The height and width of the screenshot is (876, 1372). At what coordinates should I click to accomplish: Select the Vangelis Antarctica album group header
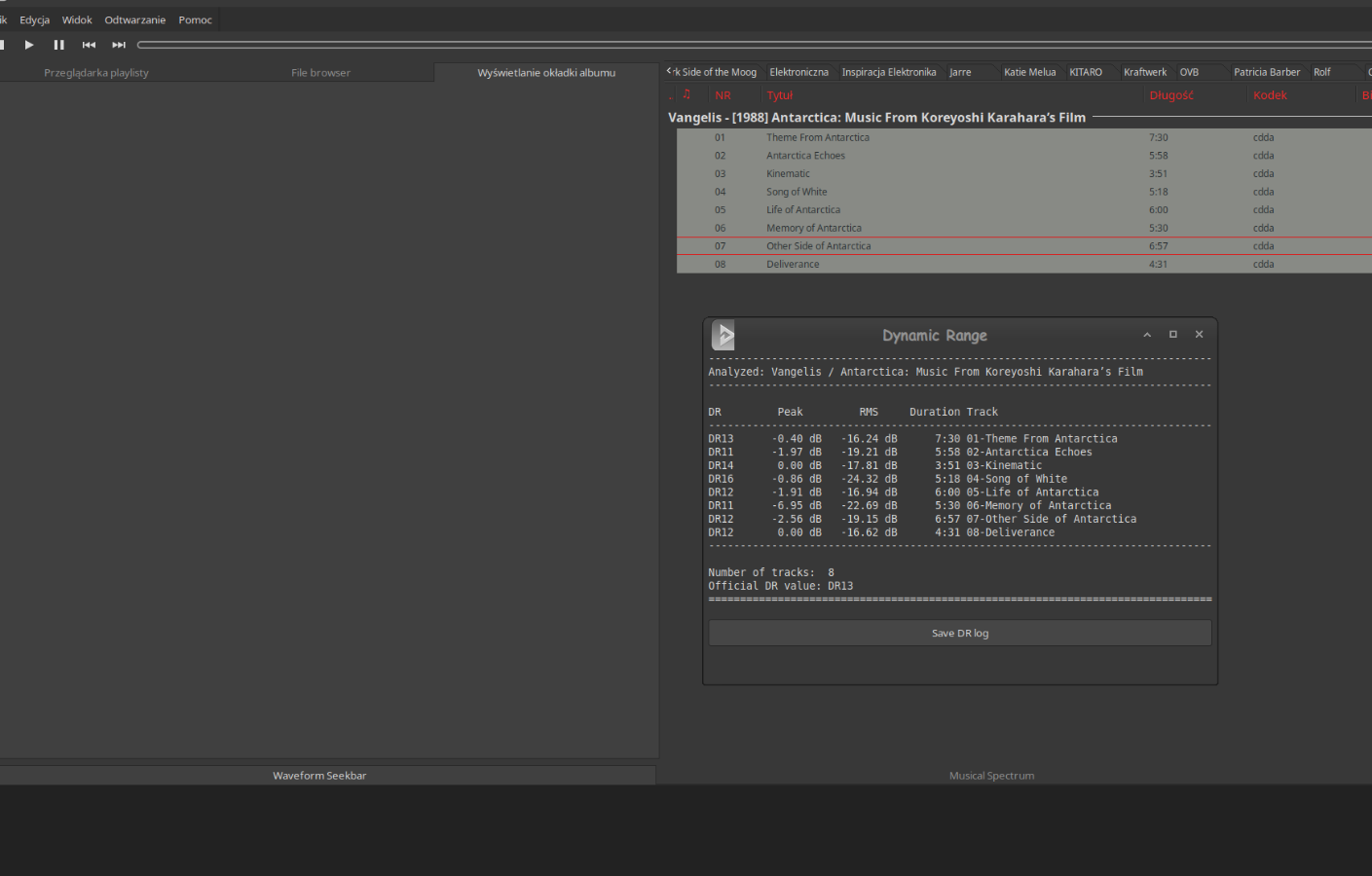876,118
